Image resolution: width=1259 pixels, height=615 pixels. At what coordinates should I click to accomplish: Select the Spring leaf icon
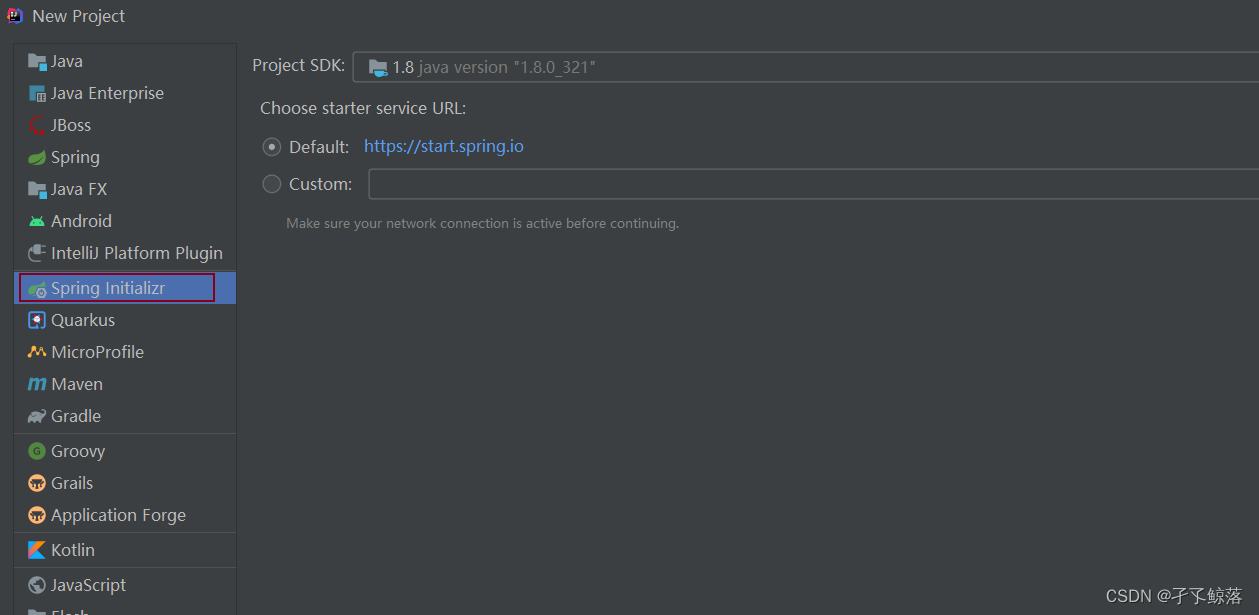pos(37,157)
